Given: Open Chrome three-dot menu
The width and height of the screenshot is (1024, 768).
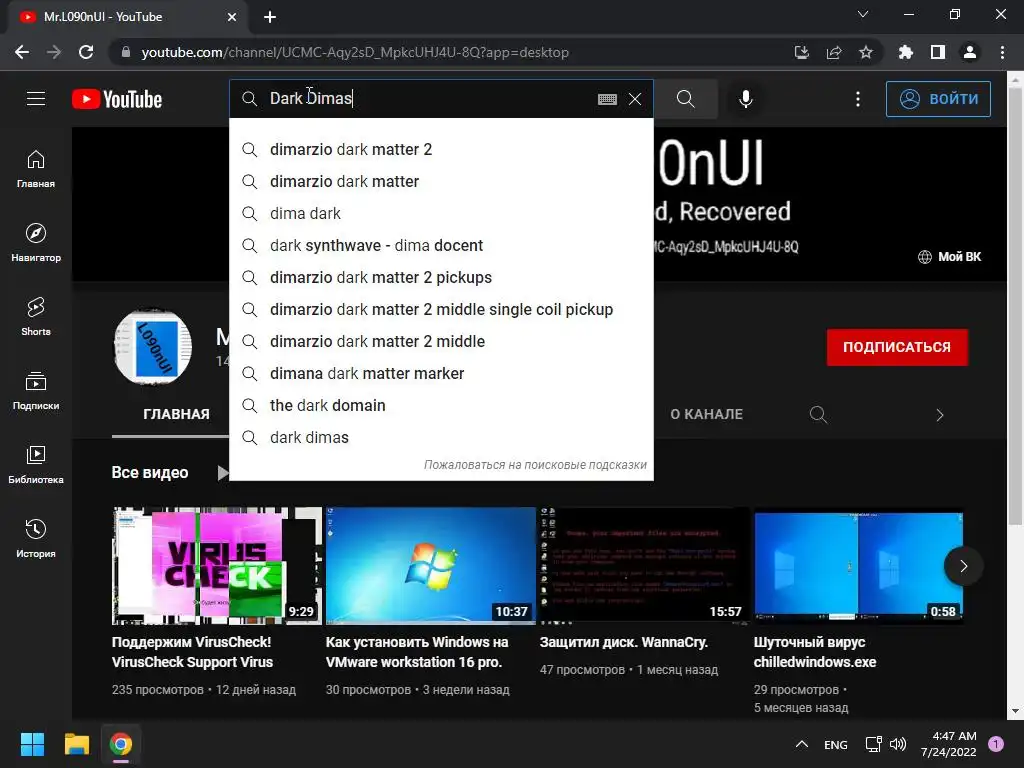Looking at the screenshot, I should pyautogui.click(x=1002, y=52).
